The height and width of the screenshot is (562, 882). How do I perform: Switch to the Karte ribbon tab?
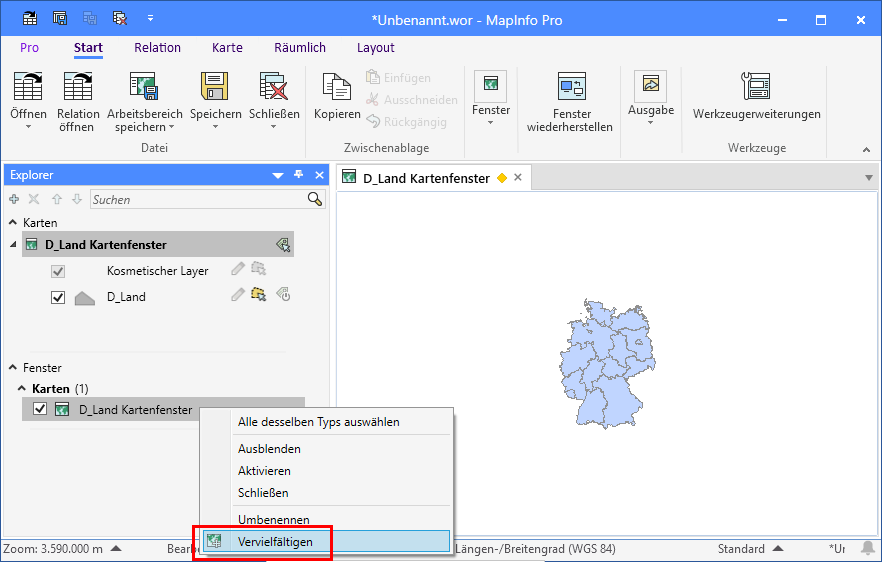pos(227,48)
